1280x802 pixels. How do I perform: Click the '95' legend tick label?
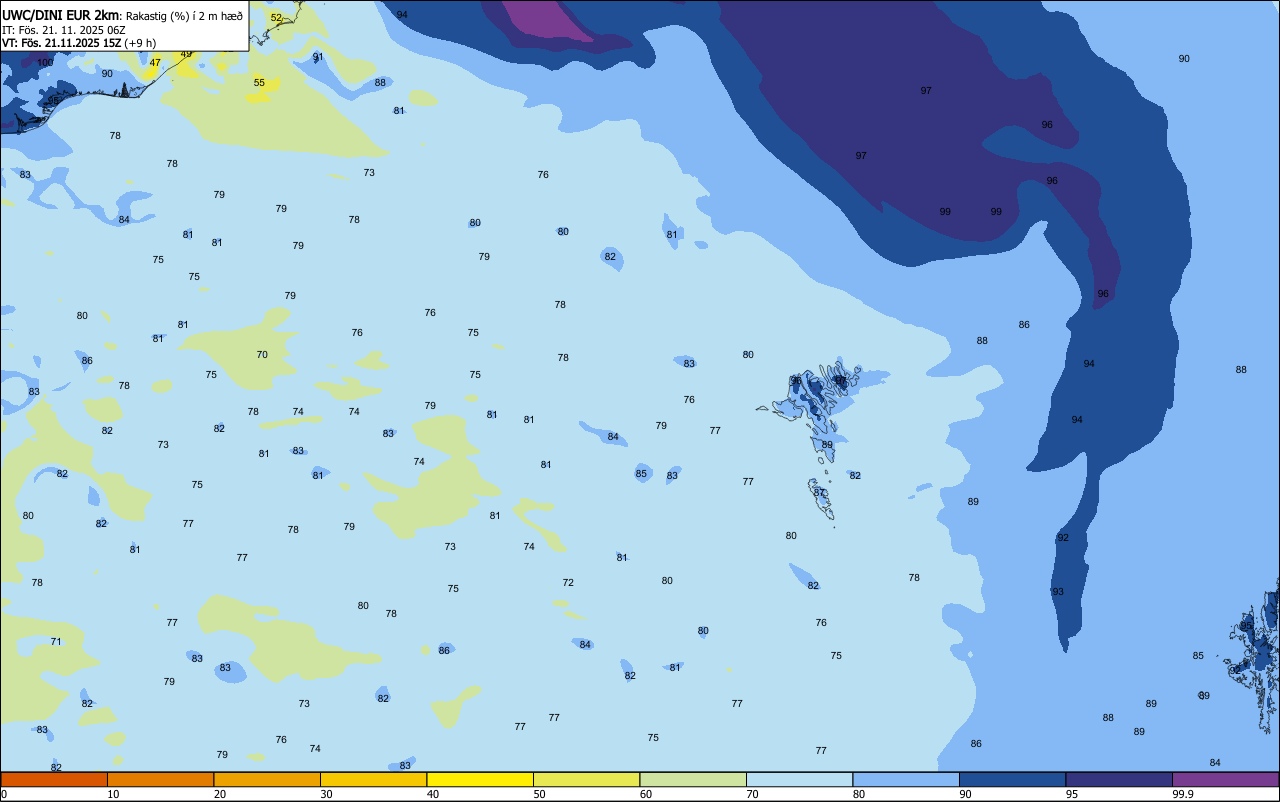point(1072,794)
